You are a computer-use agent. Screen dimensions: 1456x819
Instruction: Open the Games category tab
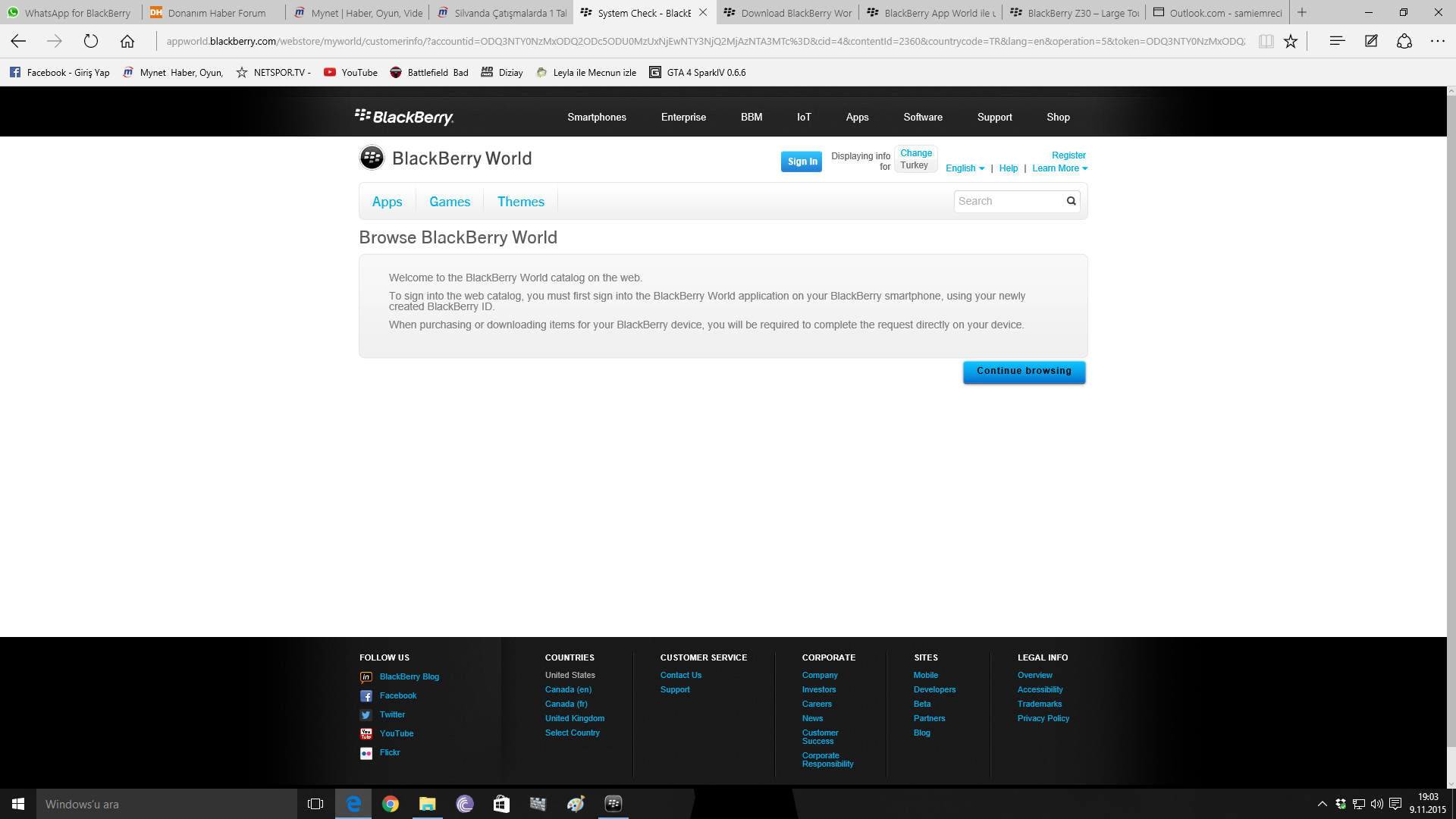[450, 202]
